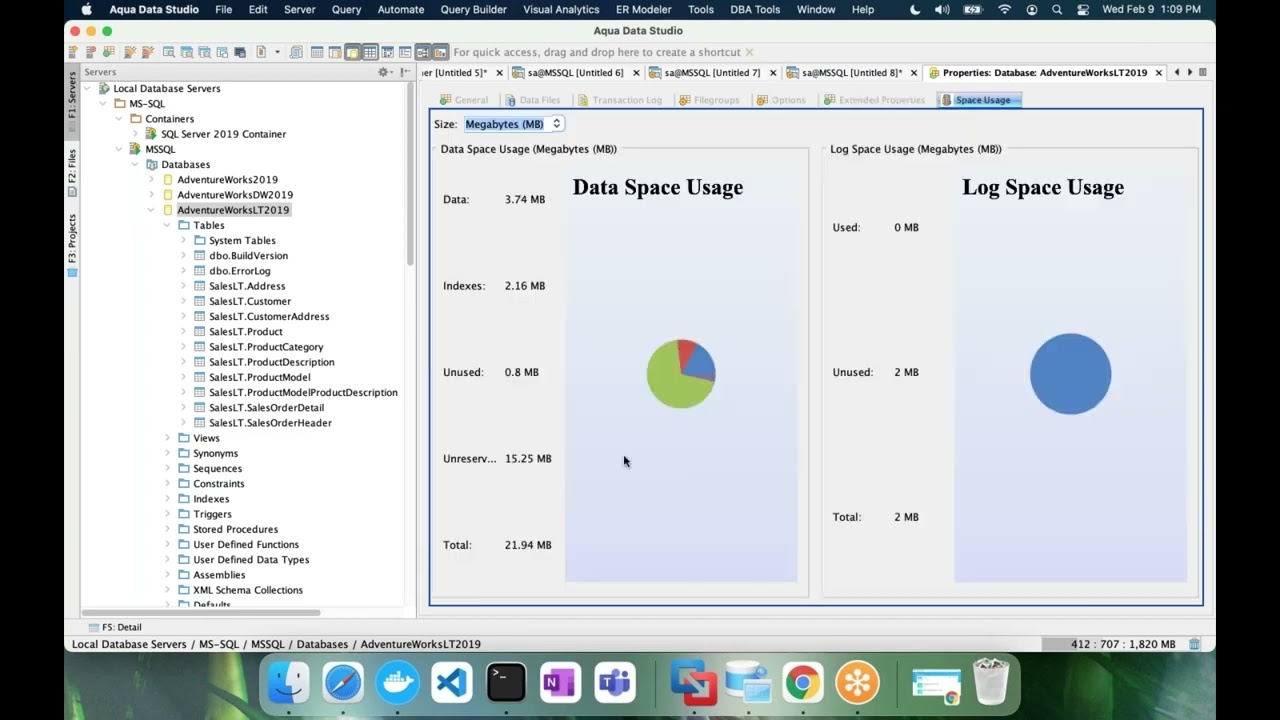Open the F3: Projects side panel tab

pyautogui.click(x=72, y=245)
